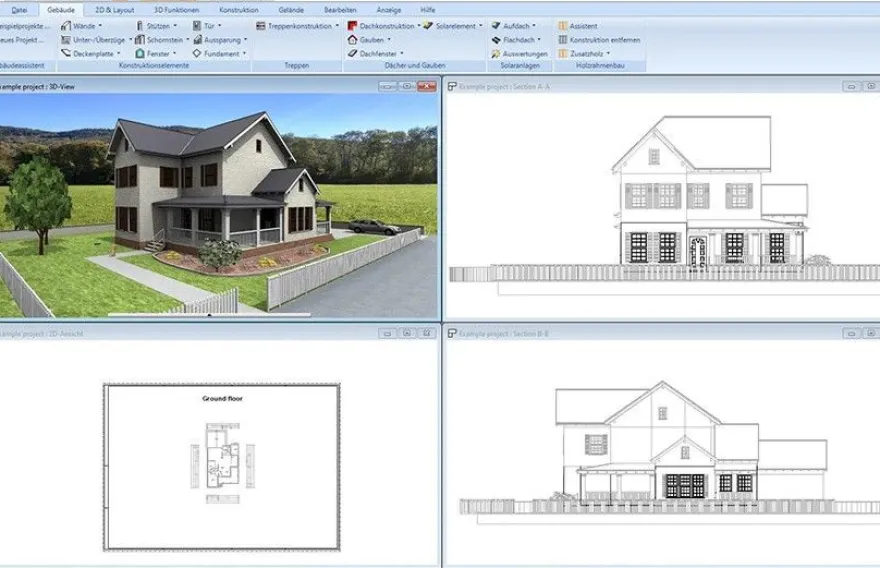The height and width of the screenshot is (568, 880).
Task: Open the Hilfe tab
Action: [428, 10]
